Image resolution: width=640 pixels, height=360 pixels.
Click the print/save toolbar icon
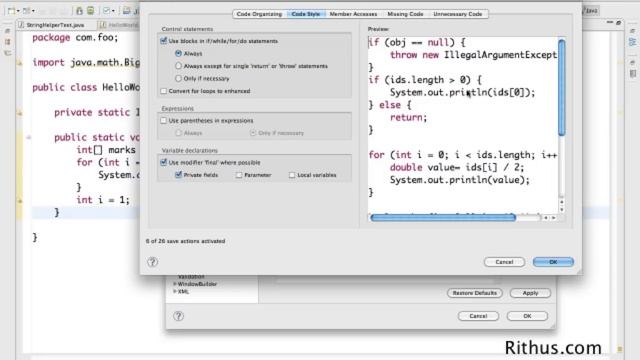coord(127,11)
